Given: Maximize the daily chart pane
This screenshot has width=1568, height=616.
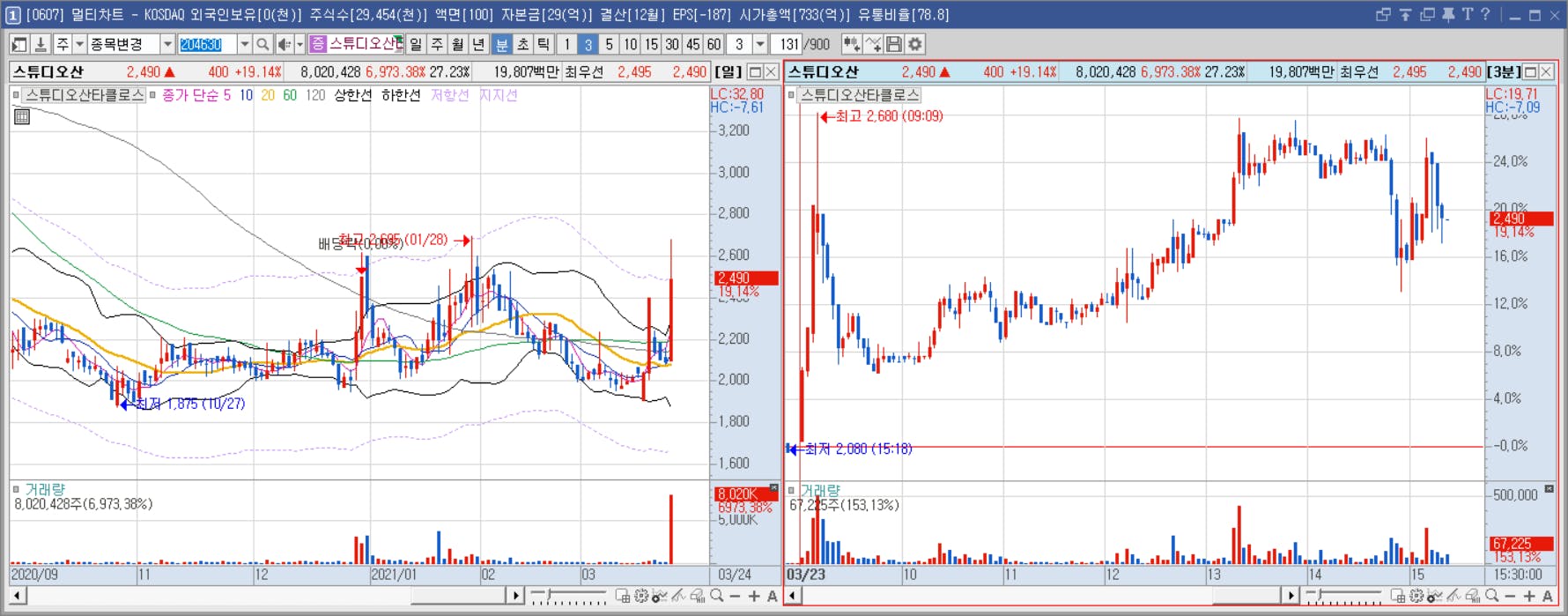Looking at the screenshot, I should click(755, 72).
